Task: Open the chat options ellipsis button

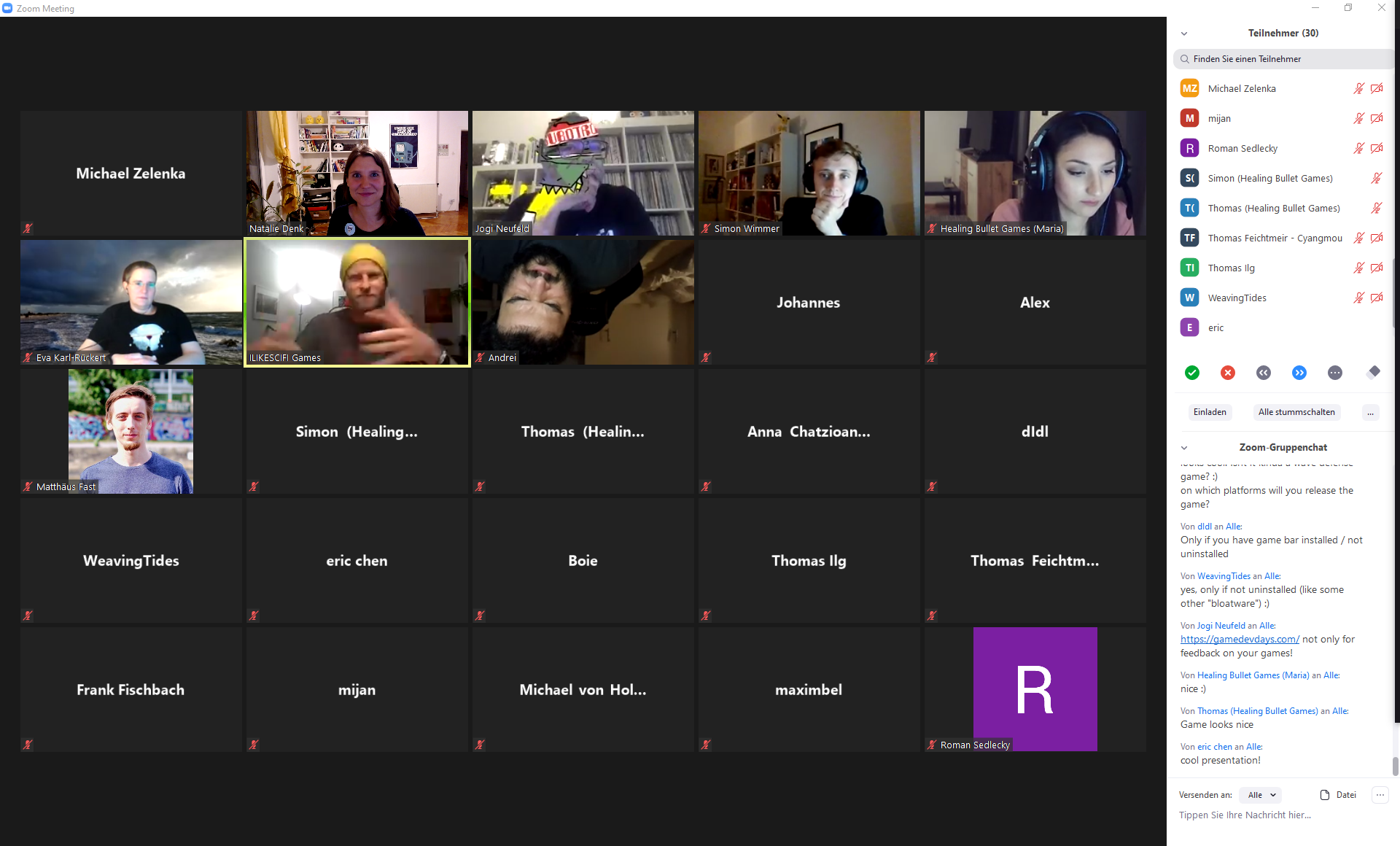Action: 1380,795
